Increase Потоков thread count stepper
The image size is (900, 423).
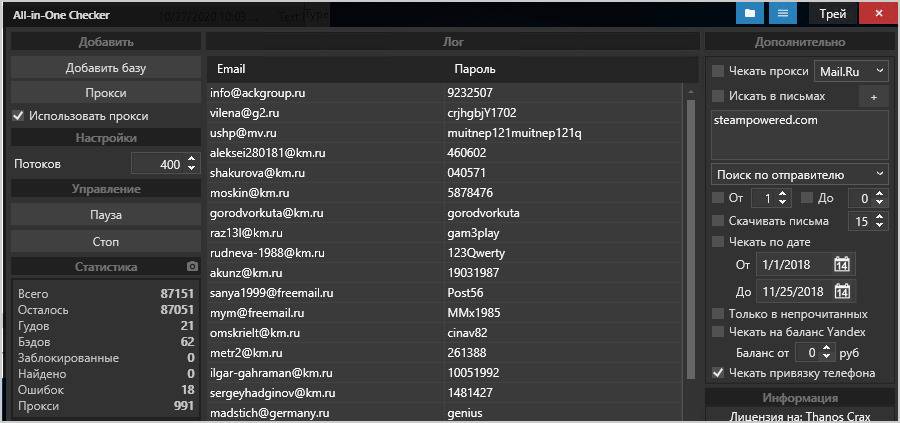pyautogui.click(x=191, y=160)
